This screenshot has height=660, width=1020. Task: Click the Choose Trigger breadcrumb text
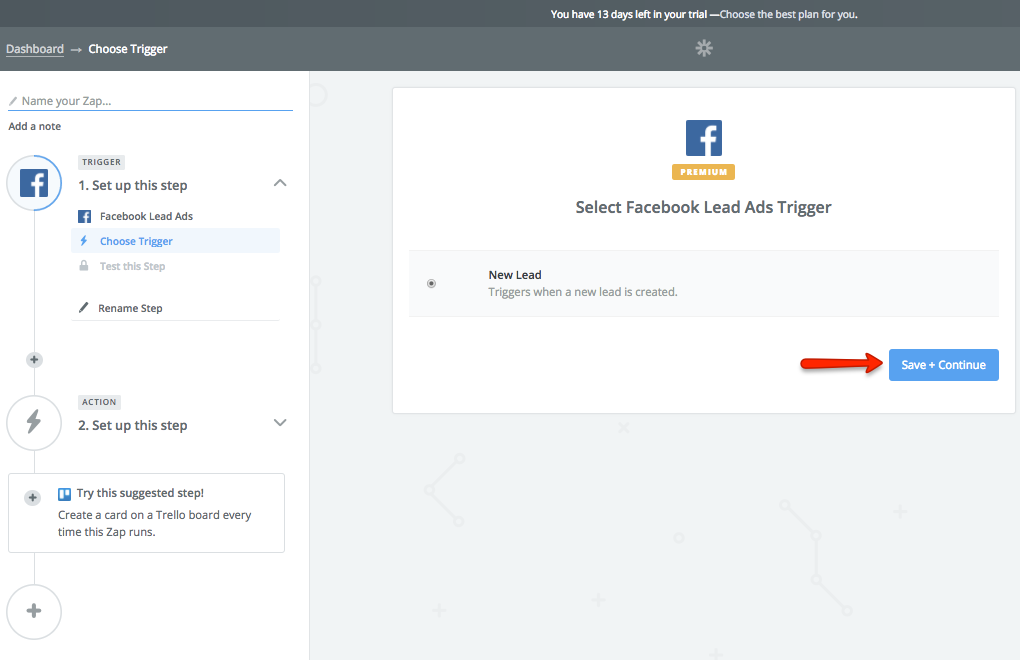pos(128,49)
